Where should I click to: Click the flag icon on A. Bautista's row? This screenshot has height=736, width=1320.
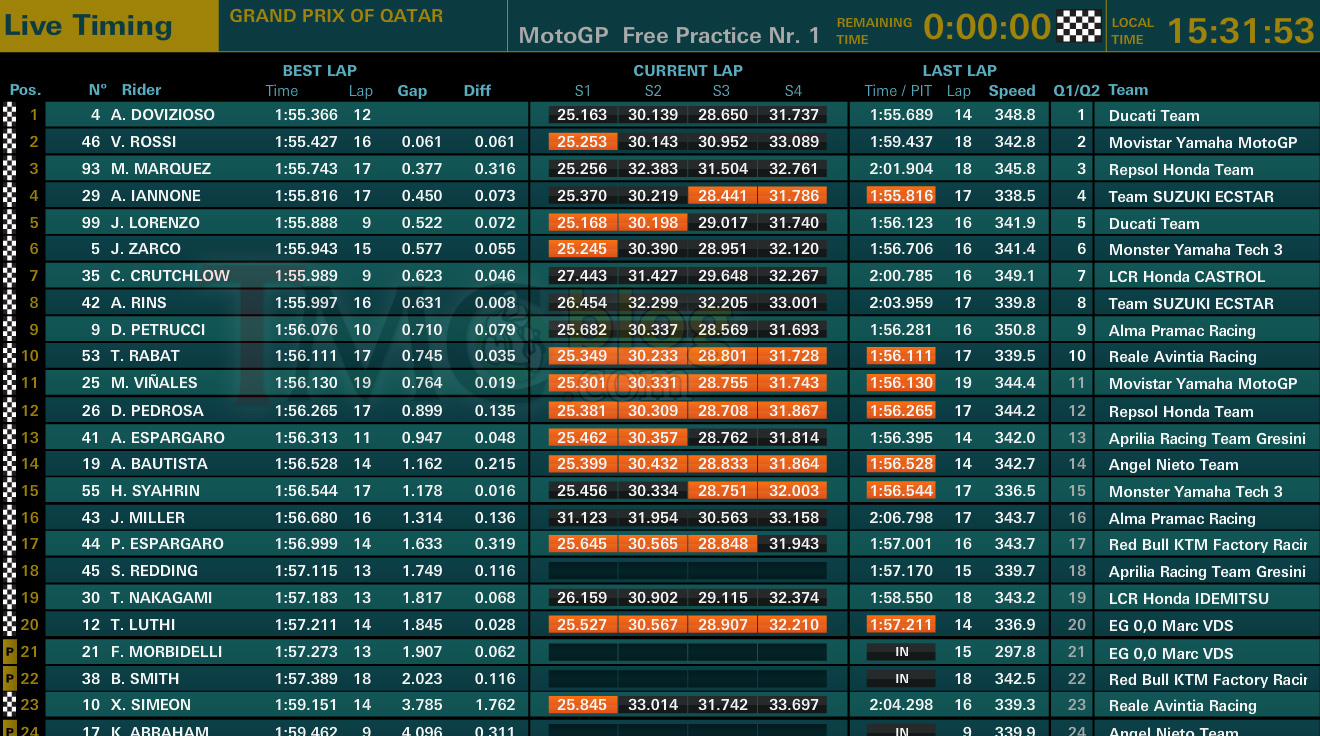[10, 463]
